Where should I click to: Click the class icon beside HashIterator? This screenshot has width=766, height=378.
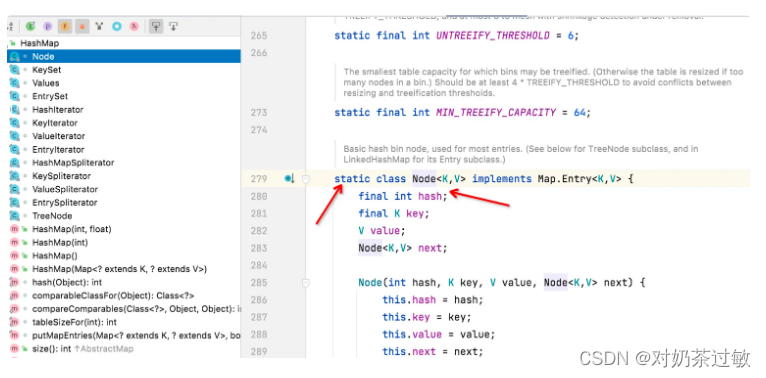[x=15, y=109]
